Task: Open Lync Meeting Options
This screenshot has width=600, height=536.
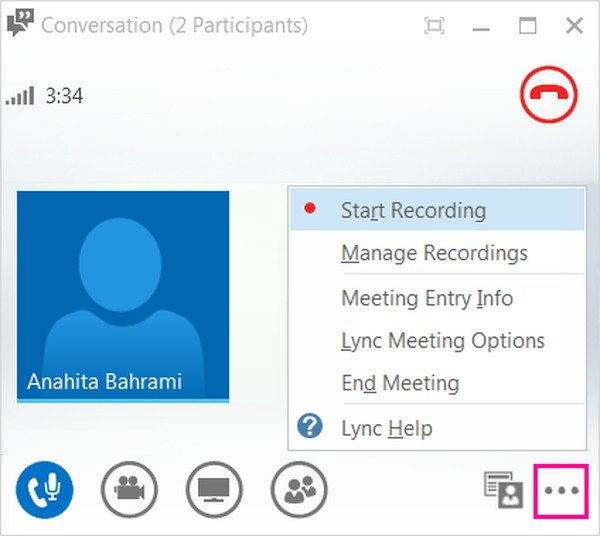Action: coord(442,341)
